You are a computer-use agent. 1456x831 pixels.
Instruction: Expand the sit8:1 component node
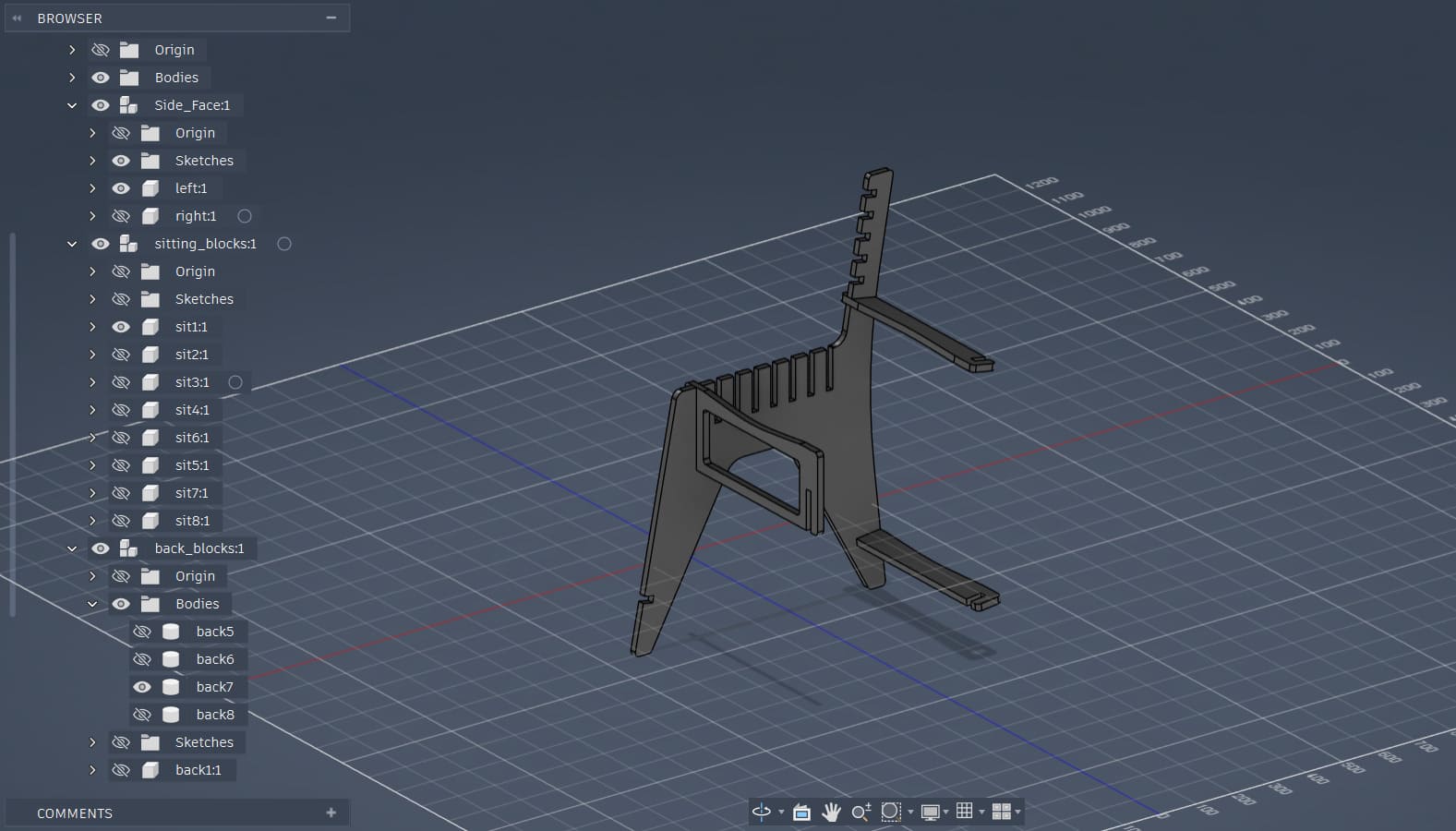[x=92, y=521]
